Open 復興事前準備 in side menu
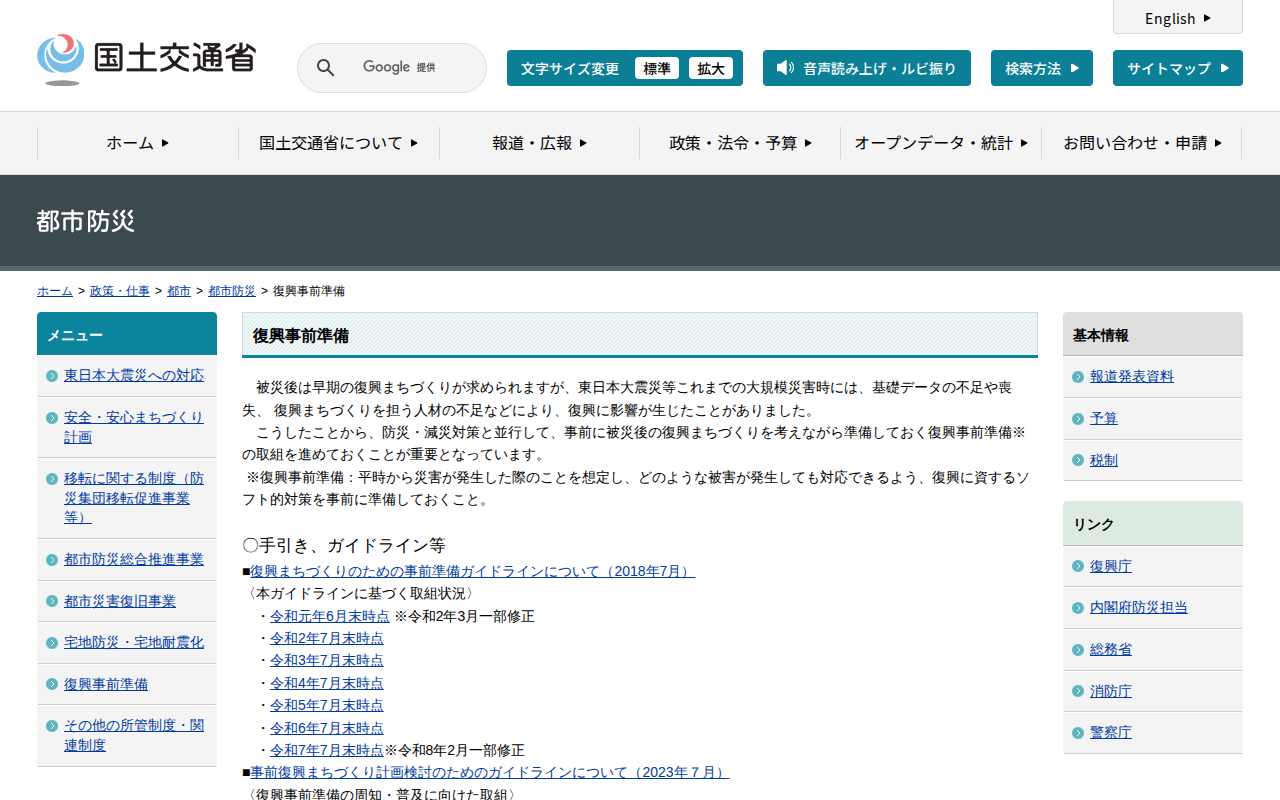This screenshot has width=1280, height=800. pos(106,684)
